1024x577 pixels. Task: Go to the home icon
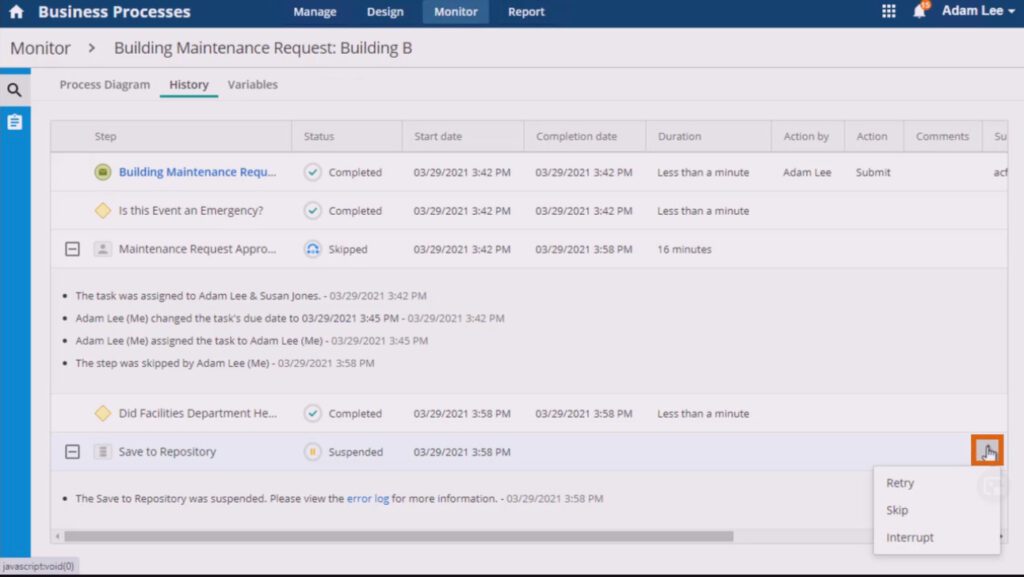click(x=16, y=12)
